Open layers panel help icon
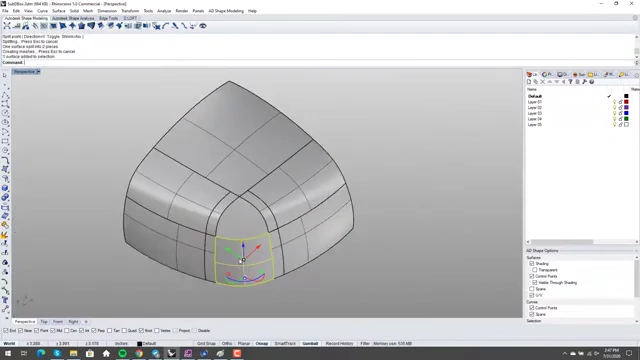Screen dimensions: 640x360 point(591,82)
